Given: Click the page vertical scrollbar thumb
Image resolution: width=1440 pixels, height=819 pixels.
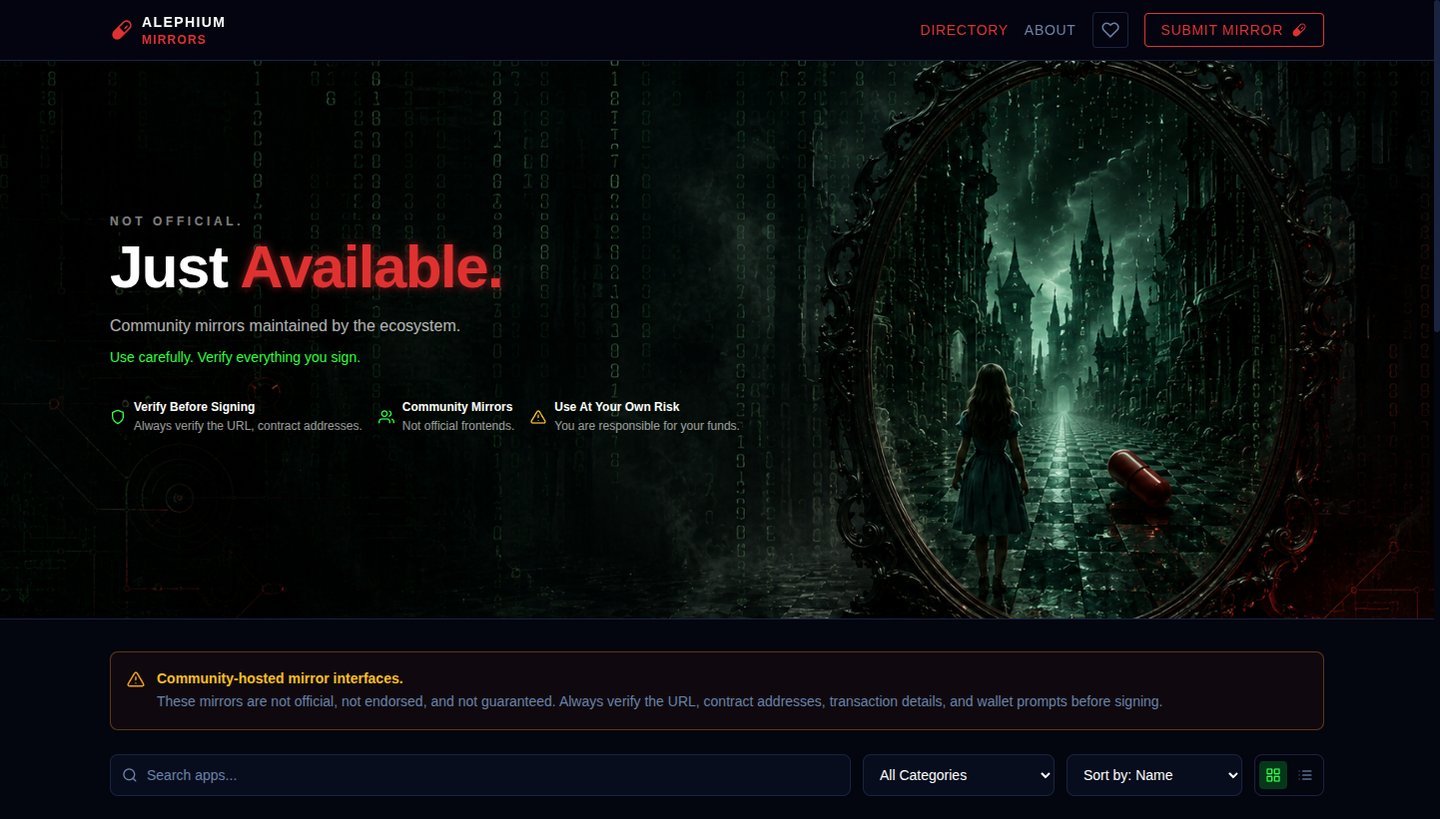Looking at the screenshot, I should pyautogui.click(x=1436, y=165).
